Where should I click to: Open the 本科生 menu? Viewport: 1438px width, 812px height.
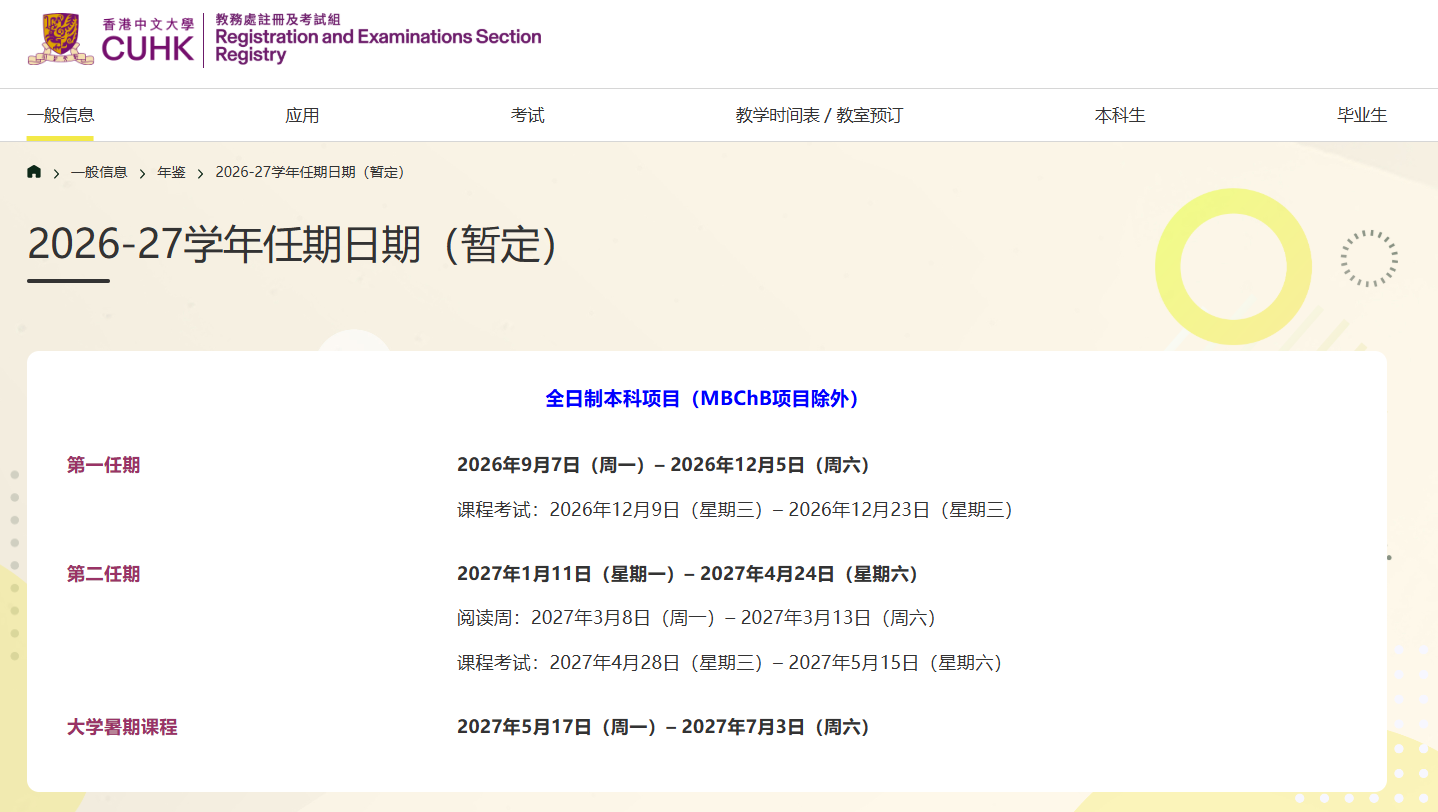point(1120,115)
